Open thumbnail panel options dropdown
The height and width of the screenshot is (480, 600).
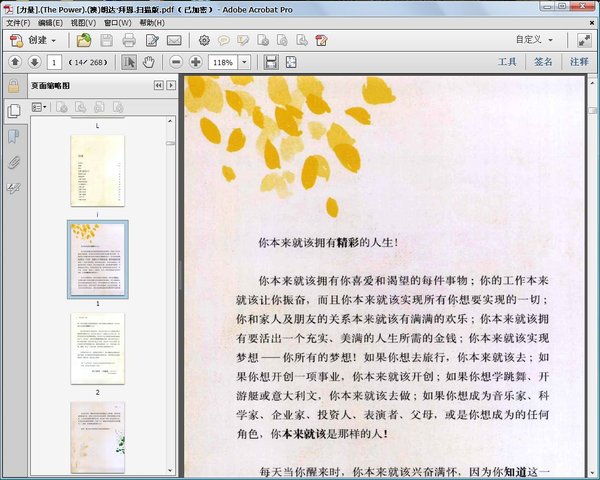(39, 107)
